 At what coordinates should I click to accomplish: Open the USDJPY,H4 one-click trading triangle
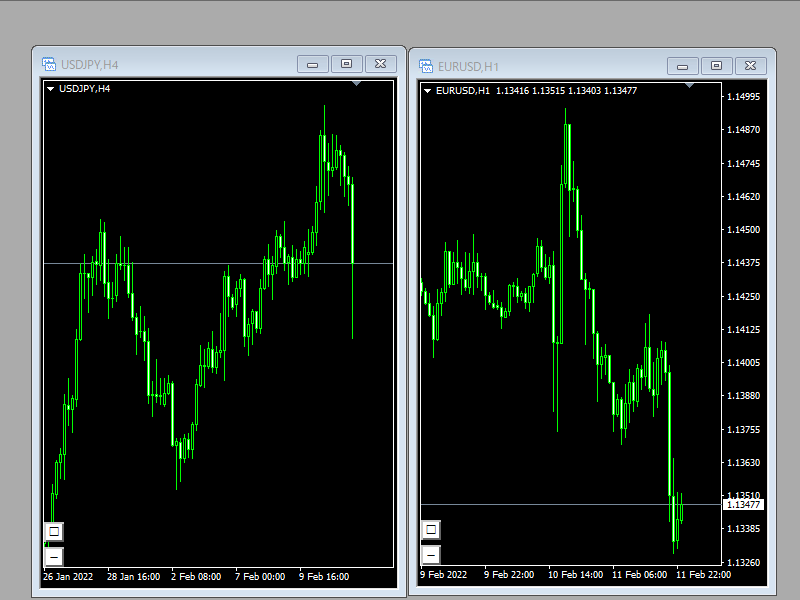click(x=50, y=89)
